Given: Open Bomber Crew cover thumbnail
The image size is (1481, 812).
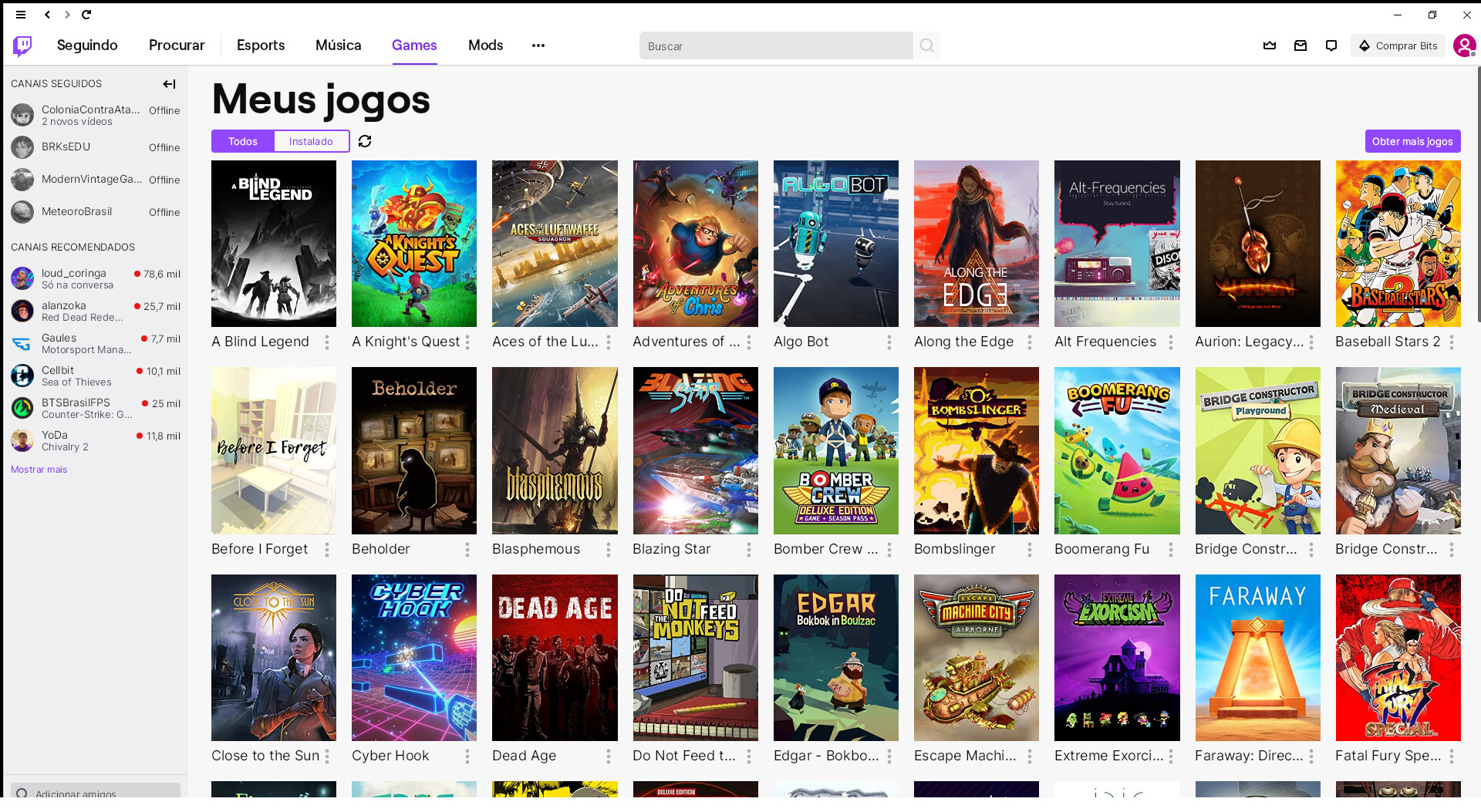Looking at the screenshot, I should pos(836,450).
